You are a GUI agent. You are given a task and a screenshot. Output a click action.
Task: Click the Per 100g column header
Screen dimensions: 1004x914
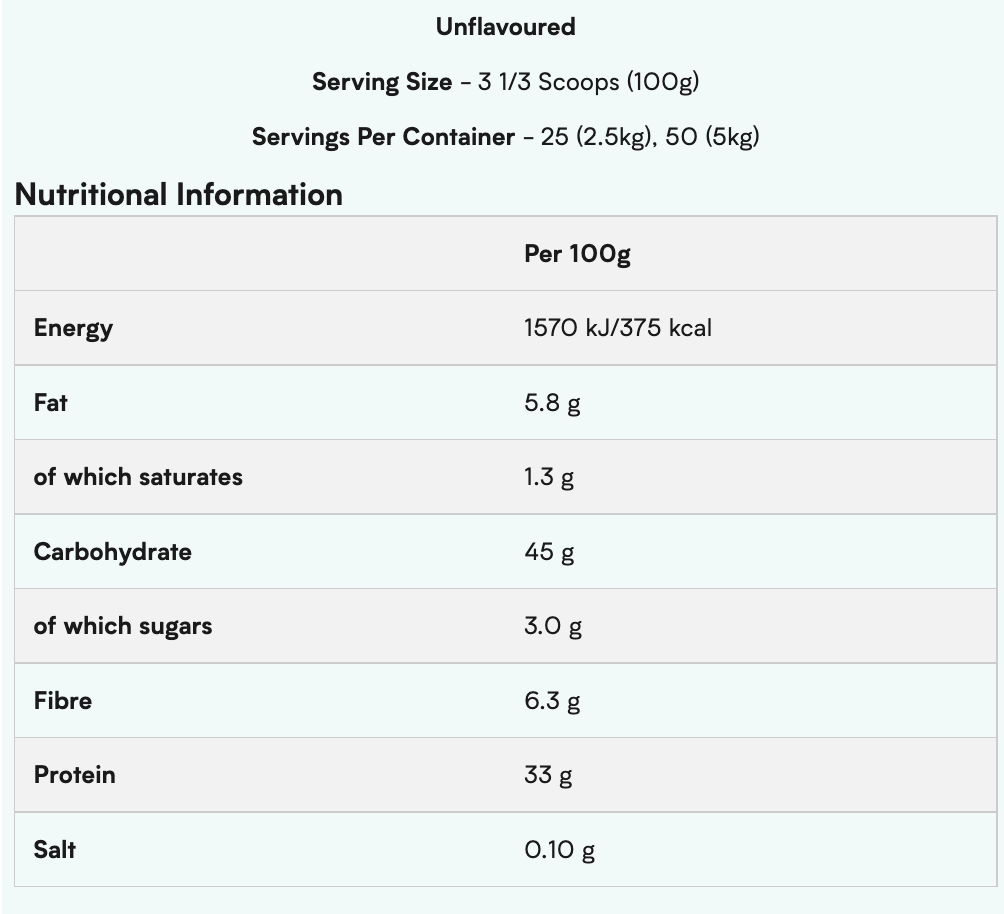coord(577,254)
